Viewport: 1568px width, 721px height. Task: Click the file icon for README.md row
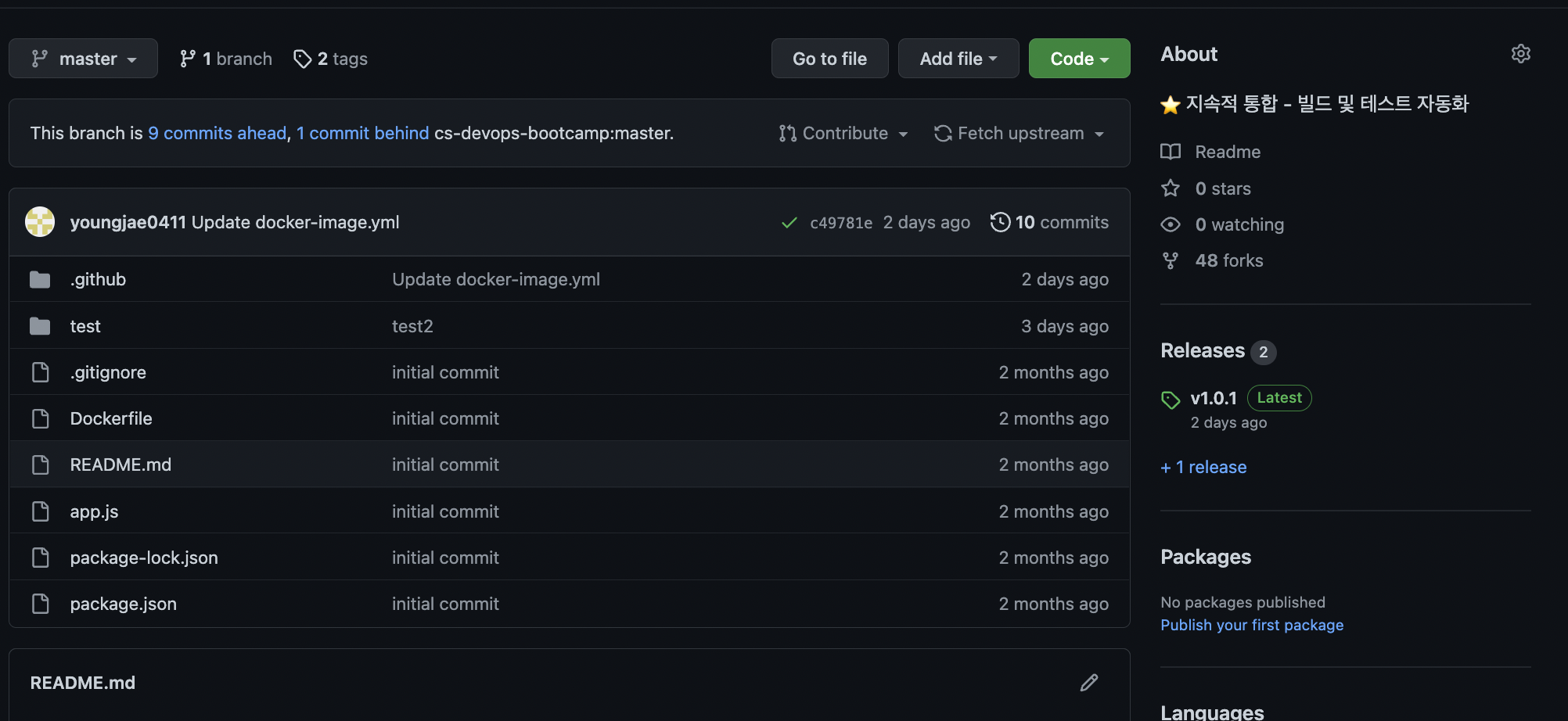click(40, 465)
